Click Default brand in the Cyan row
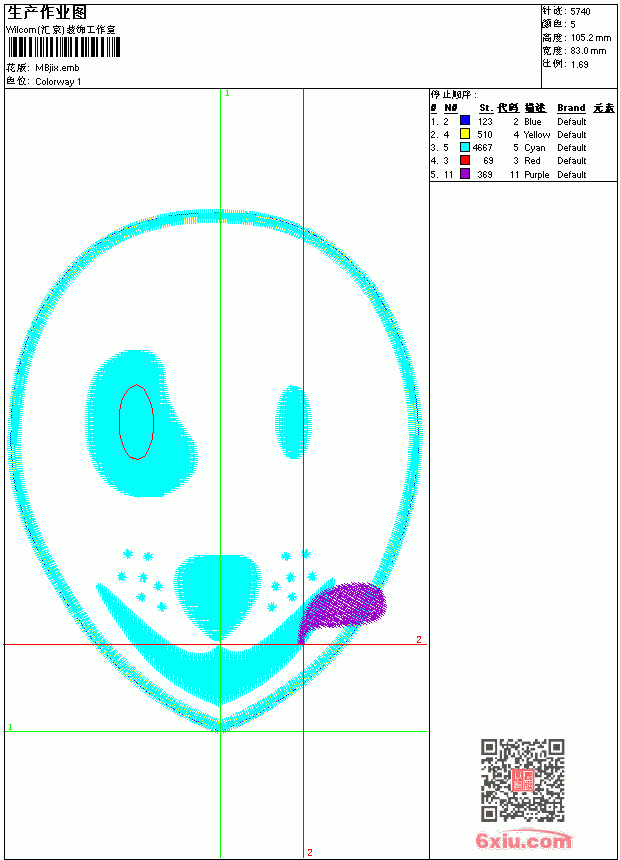 point(572,148)
